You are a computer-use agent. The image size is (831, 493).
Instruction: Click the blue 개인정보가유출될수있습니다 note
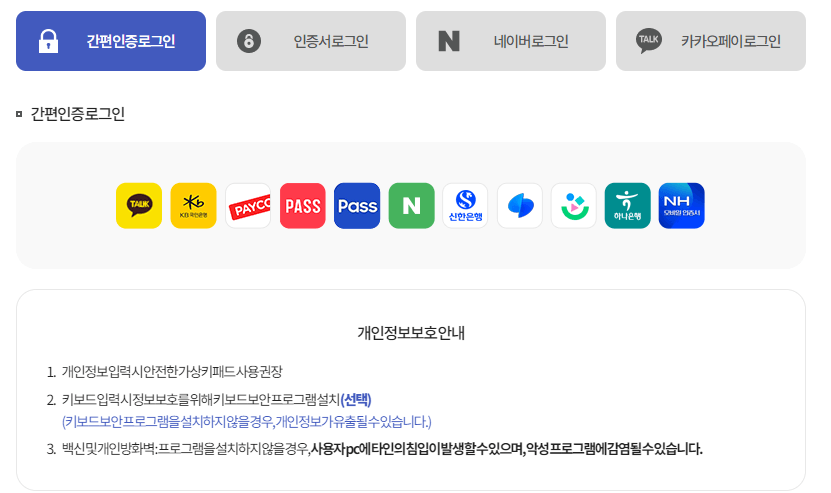pos(247,422)
